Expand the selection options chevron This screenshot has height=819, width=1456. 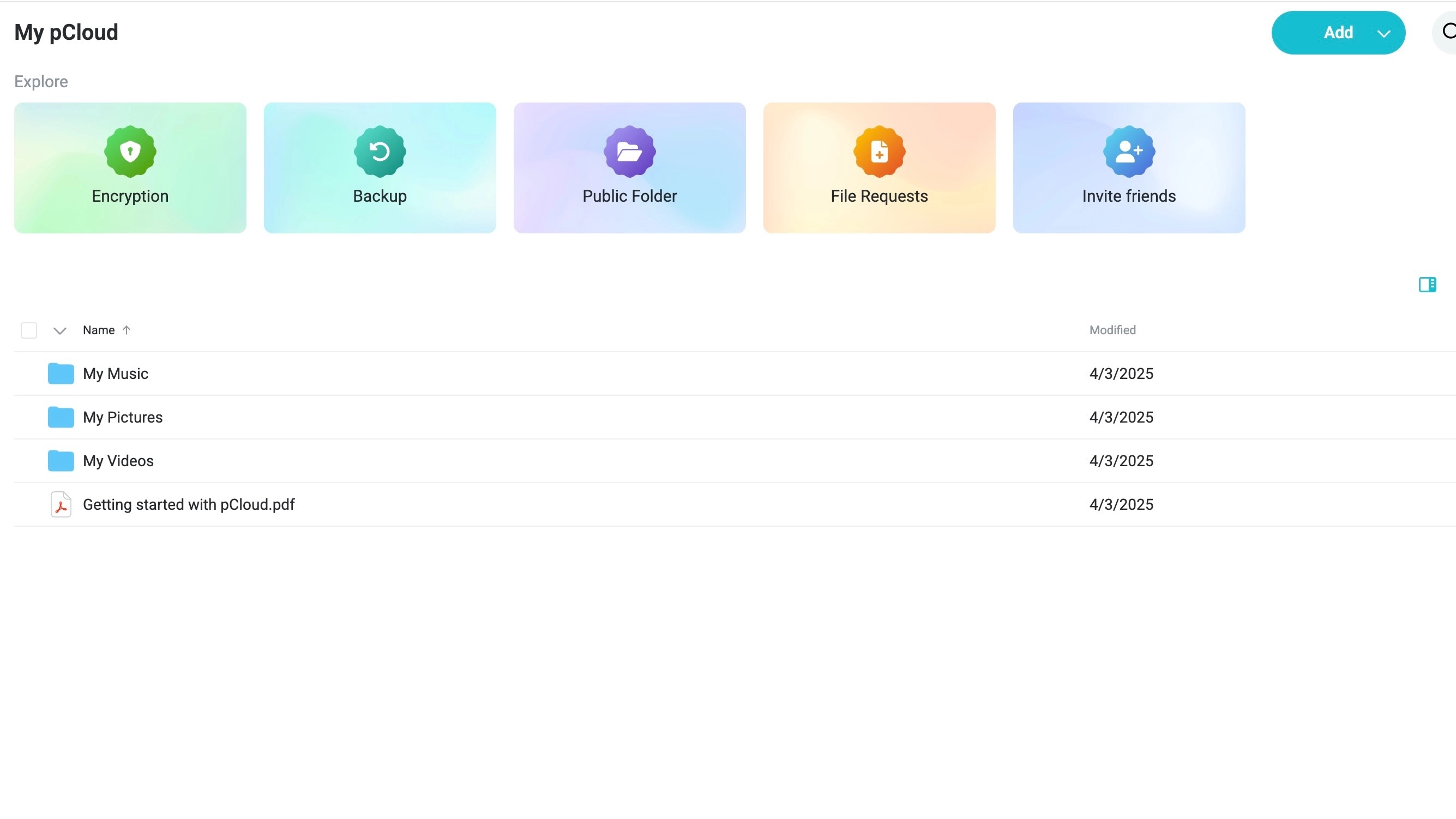[60, 330]
